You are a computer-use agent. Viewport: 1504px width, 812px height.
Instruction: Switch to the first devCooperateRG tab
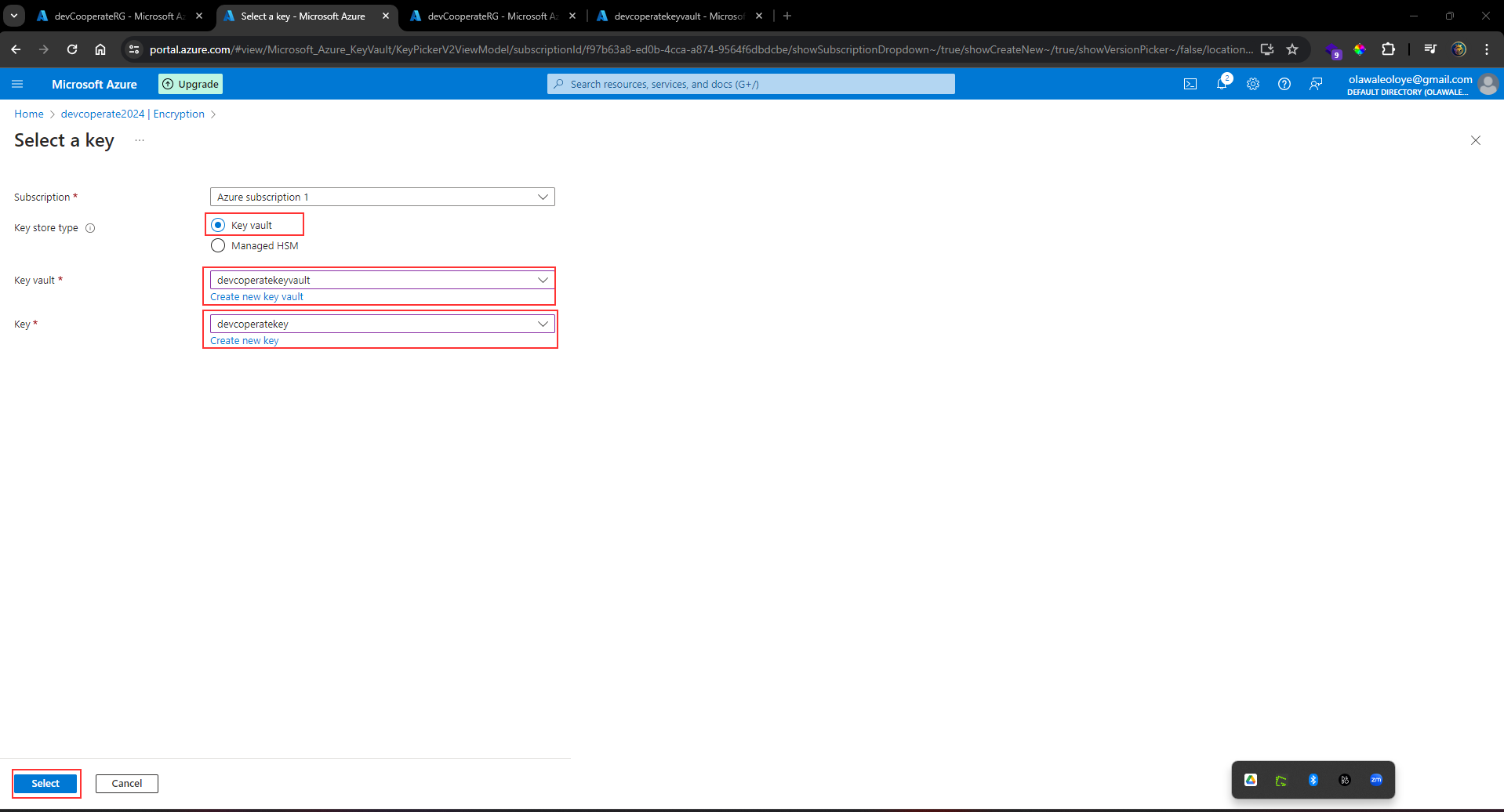click(x=119, y=16)
